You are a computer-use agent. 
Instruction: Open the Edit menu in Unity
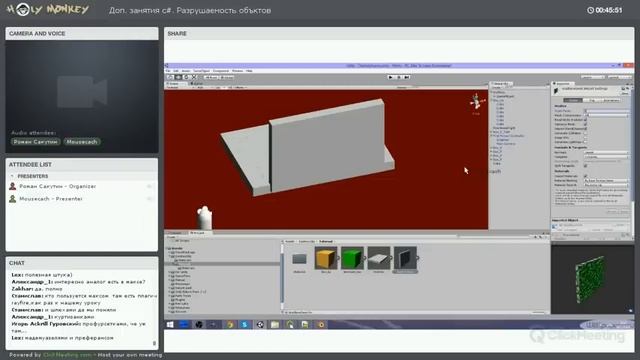(176, 71)
